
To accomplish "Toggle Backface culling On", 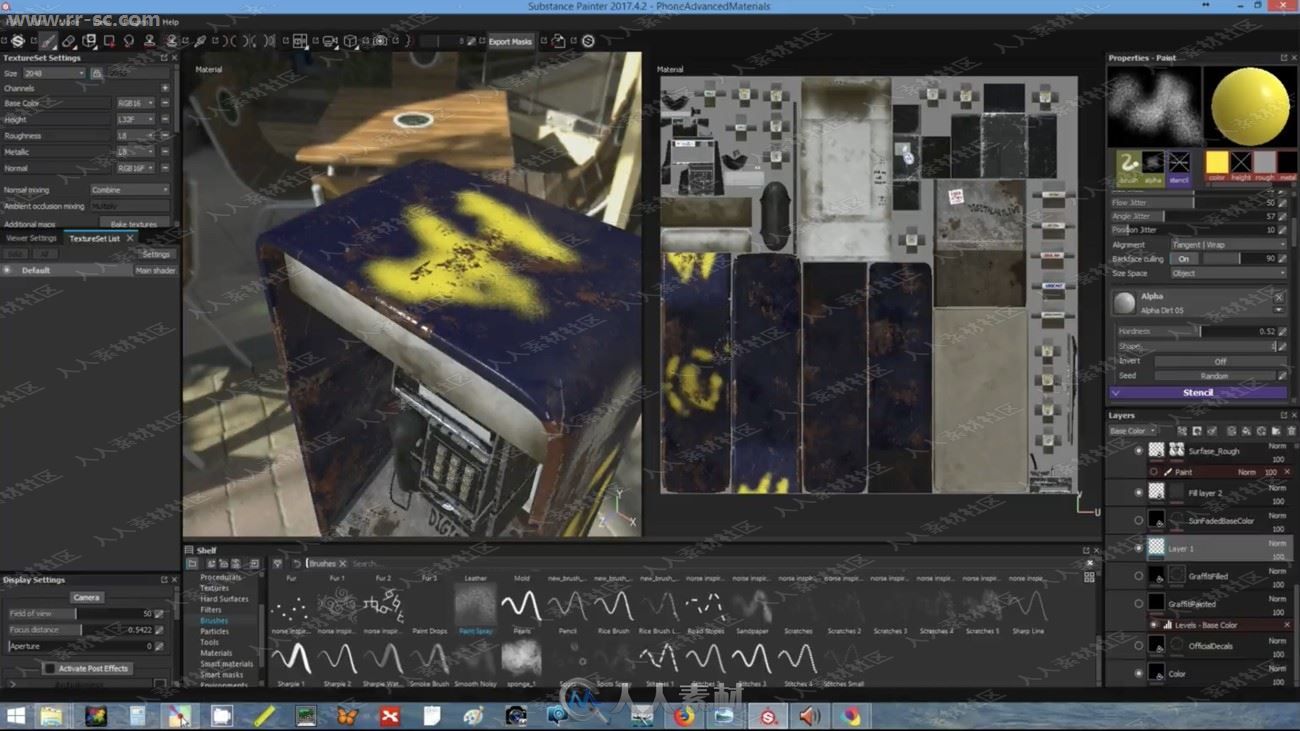I will (x=1184, y=259).
